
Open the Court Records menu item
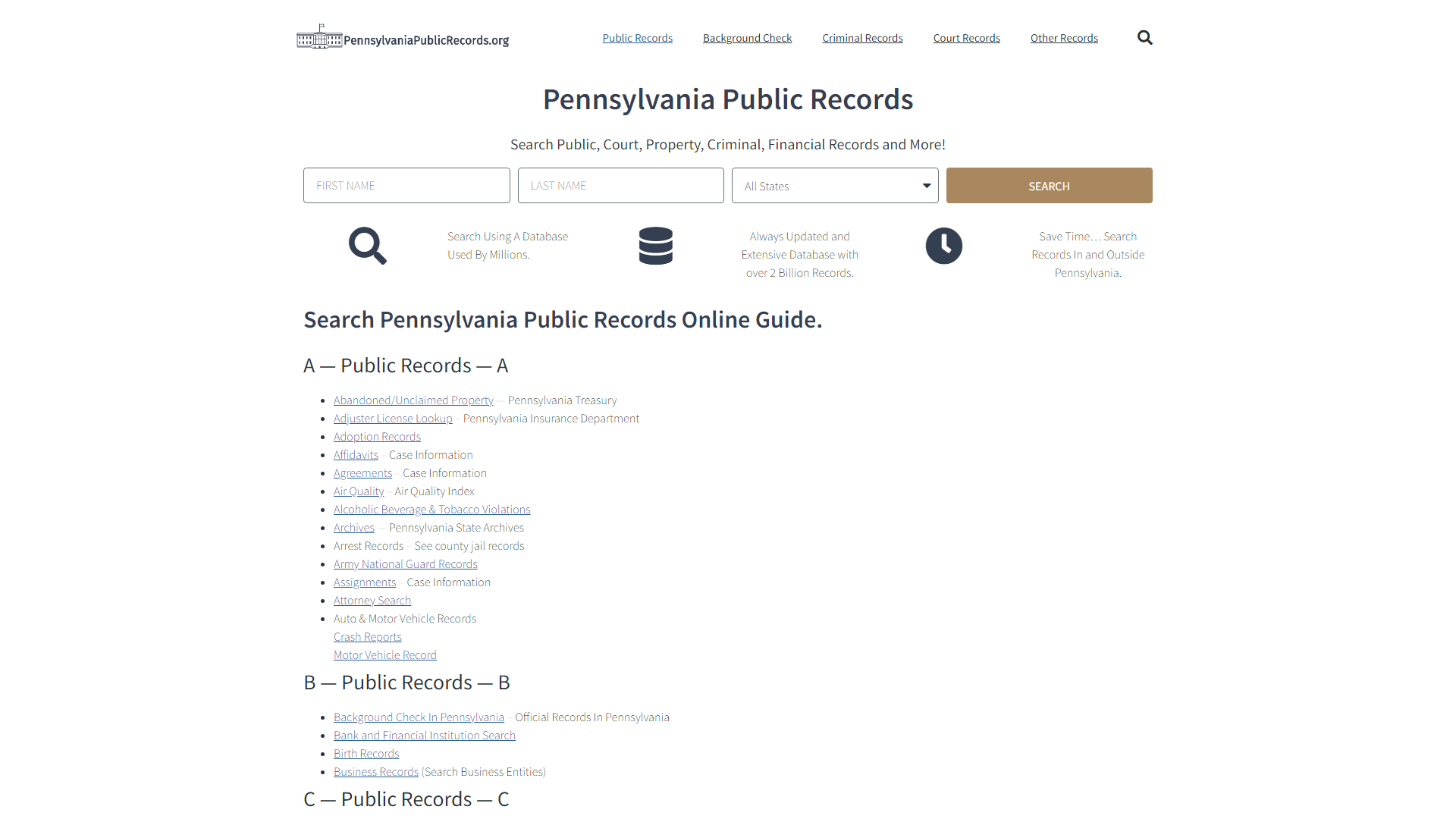click(967, 38)
